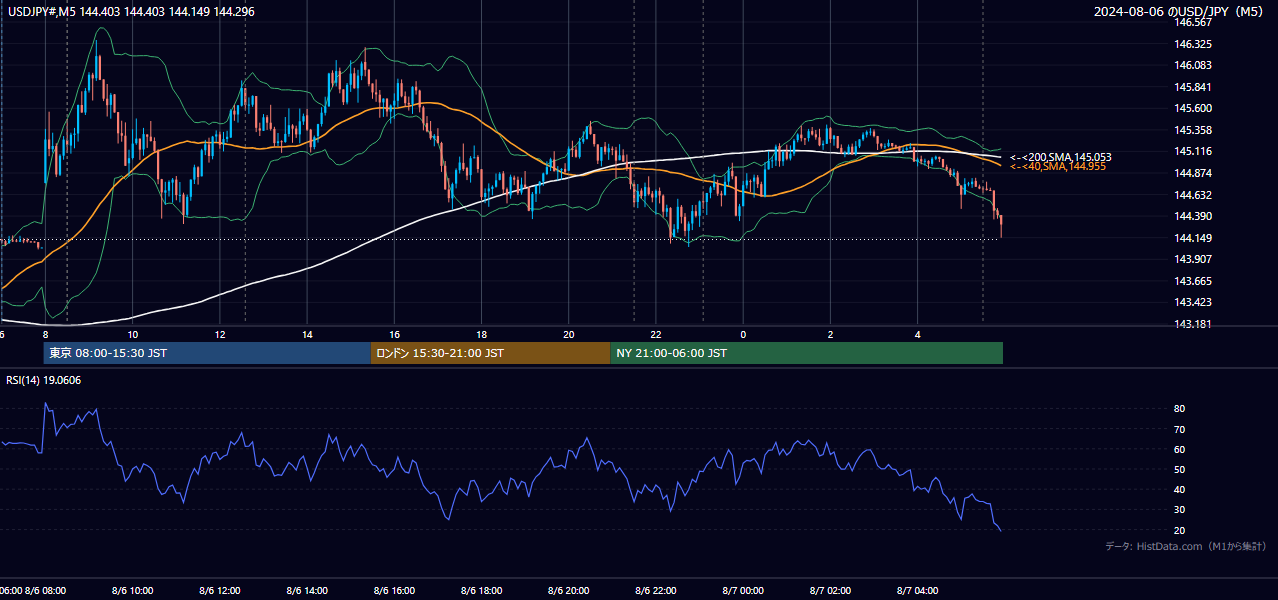Viewport: 1278px width, 600px height.
Task: Click price axis value 146.325
Action: click(1192, 44)
